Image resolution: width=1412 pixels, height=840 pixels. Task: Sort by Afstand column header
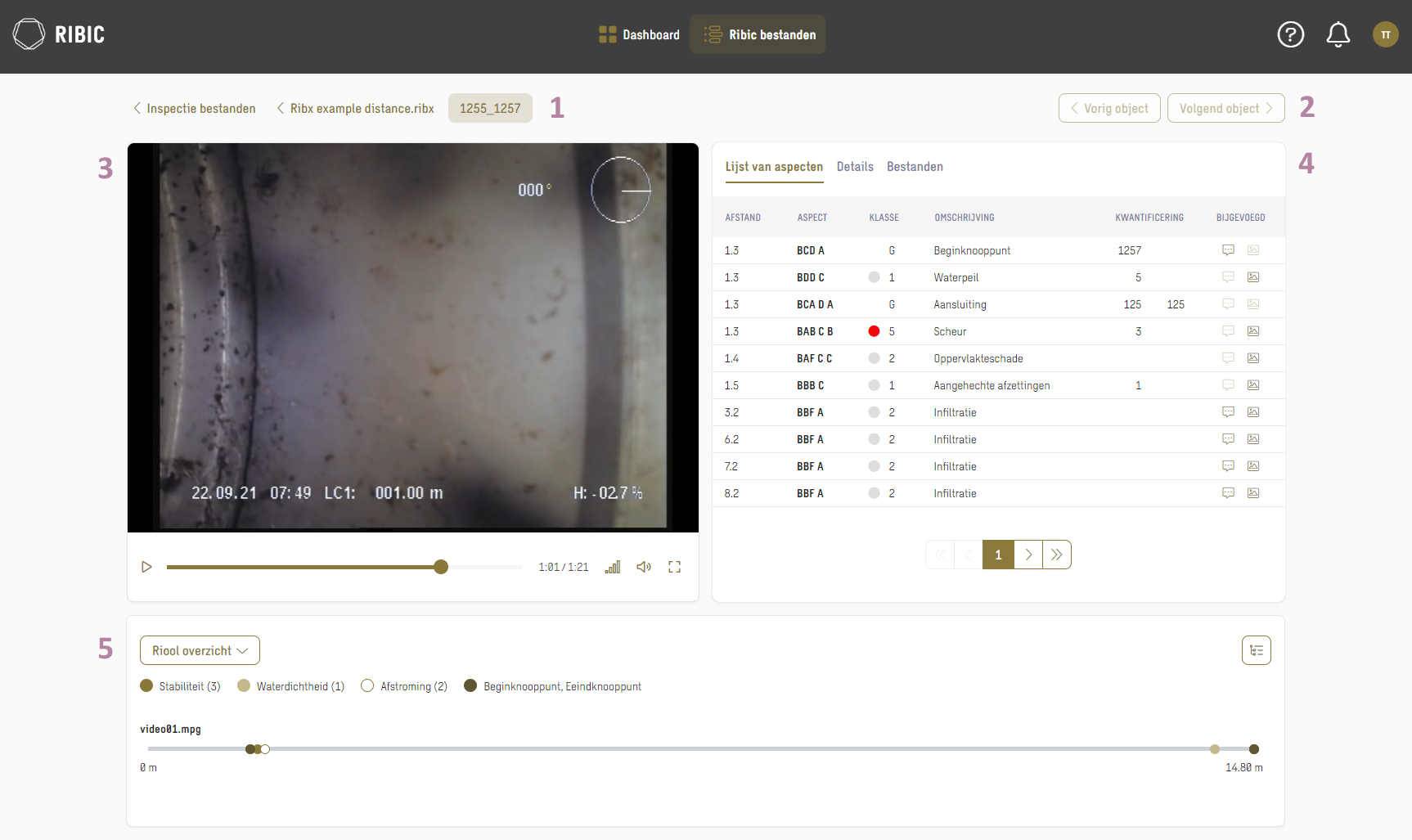click(x=743, y=218)
